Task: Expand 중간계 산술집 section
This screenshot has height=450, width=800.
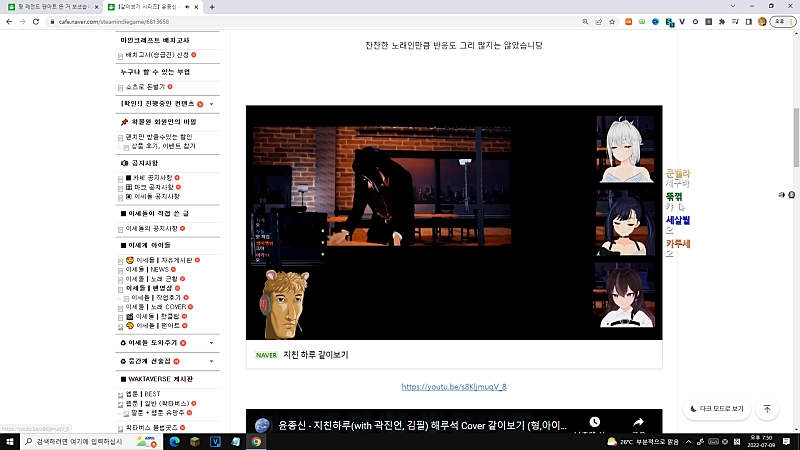Action: (212, 361)
